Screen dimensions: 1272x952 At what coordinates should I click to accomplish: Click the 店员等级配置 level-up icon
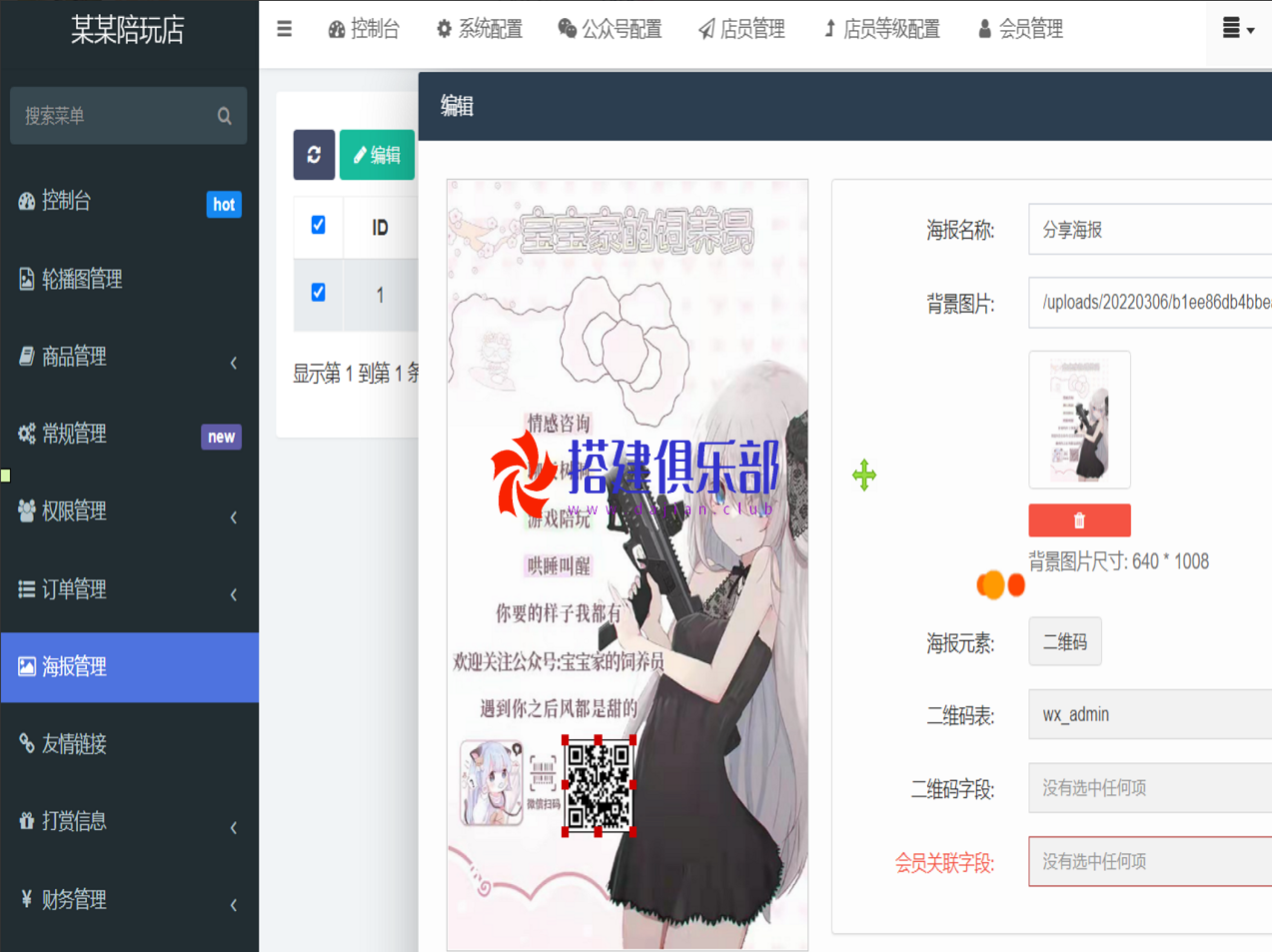pos(829,29)
